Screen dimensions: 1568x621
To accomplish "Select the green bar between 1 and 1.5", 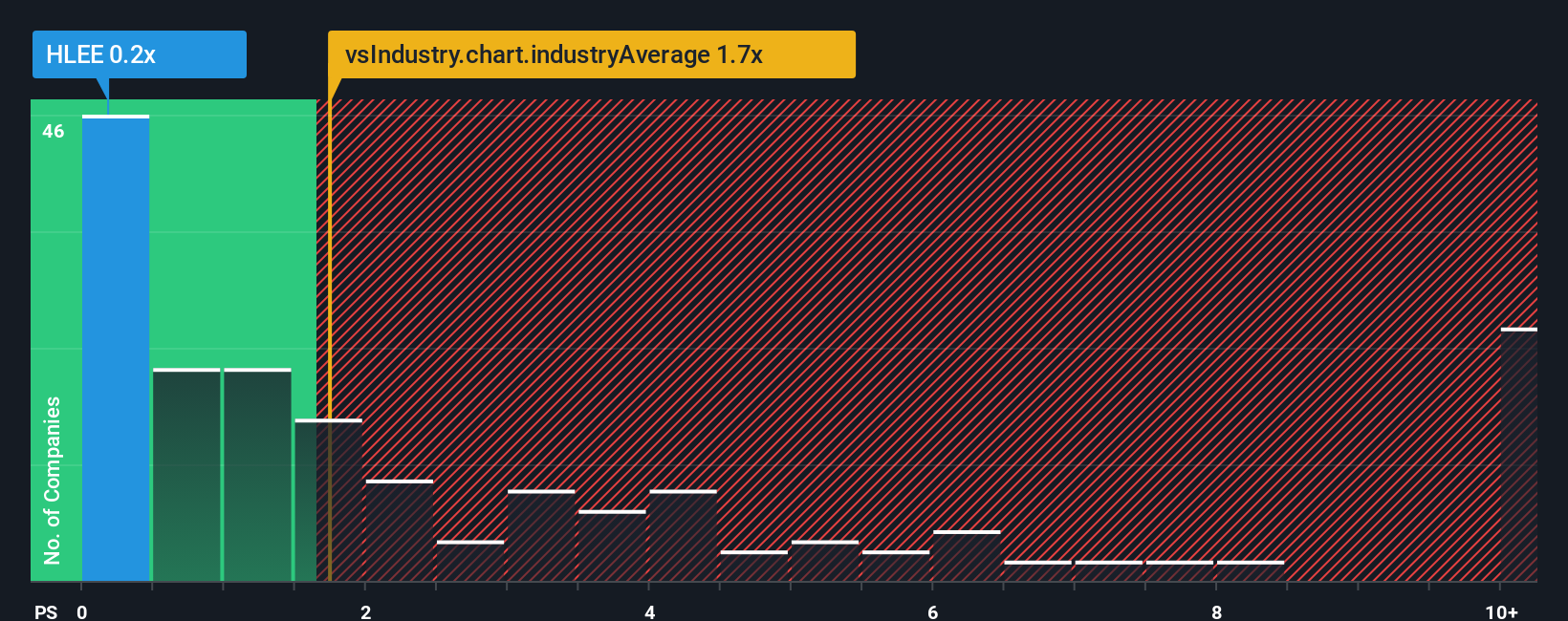I will [257, 475].
